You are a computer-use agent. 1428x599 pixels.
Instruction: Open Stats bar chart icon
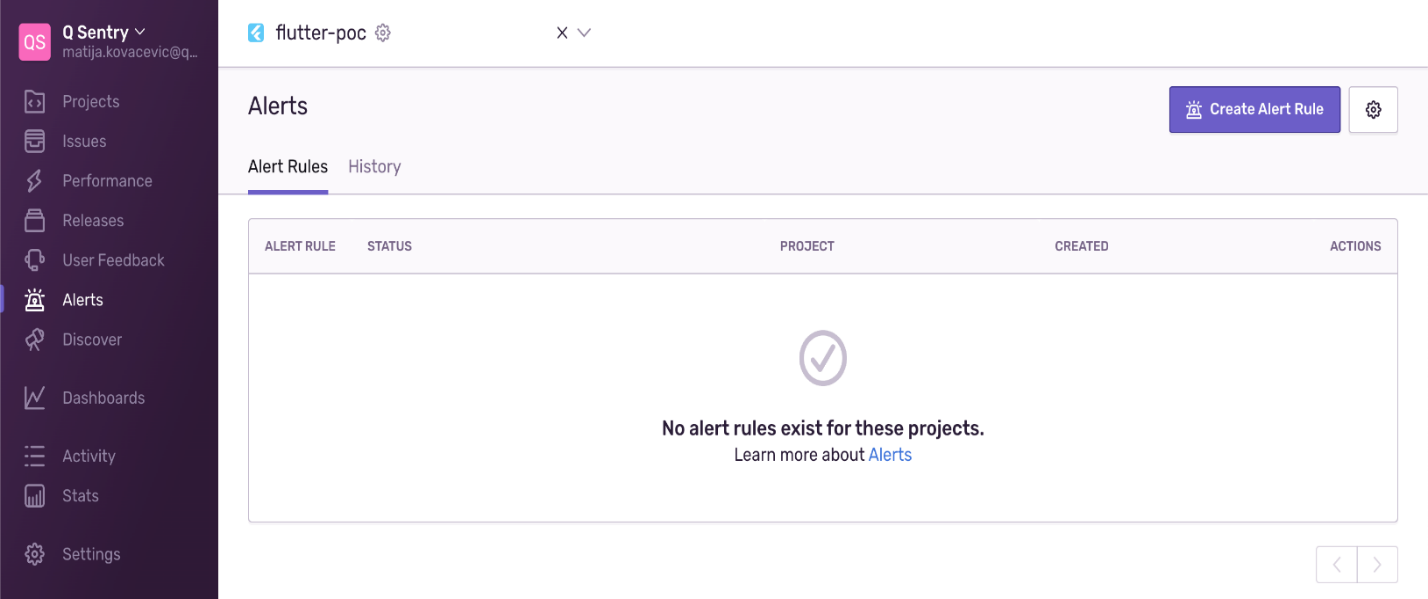[35, 496]
